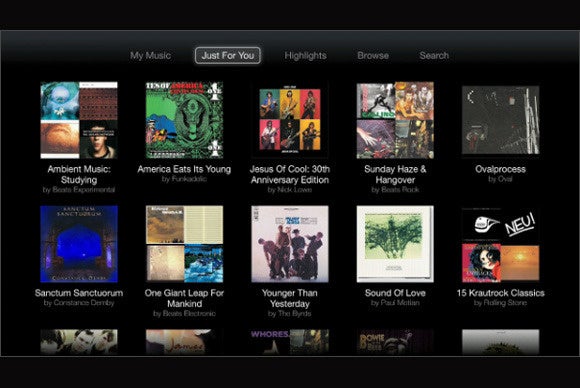Open the Search tab
The width and height of the screenshot is (580, 388).
coord(434,55)
